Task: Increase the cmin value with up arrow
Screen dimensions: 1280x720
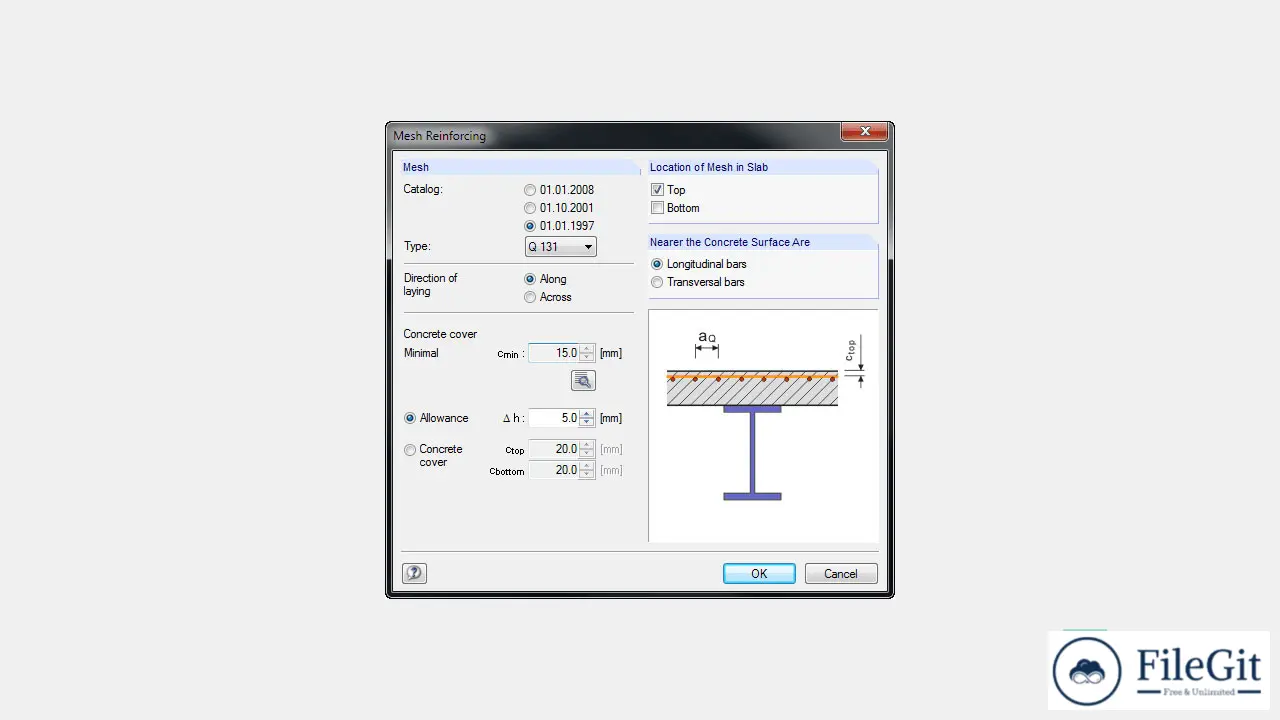Action: 587,349
